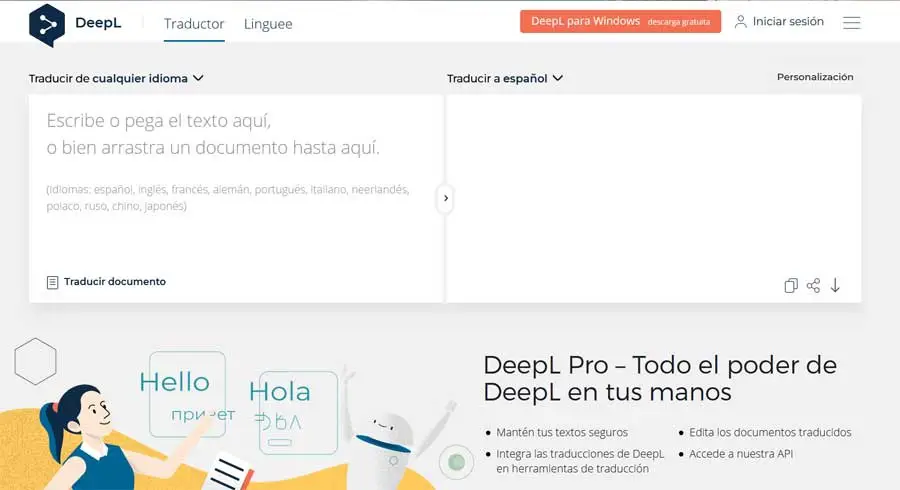The image size is (900, 490).
Task: Click the 'Hello' illustration card
Action: tap(187, 394)
